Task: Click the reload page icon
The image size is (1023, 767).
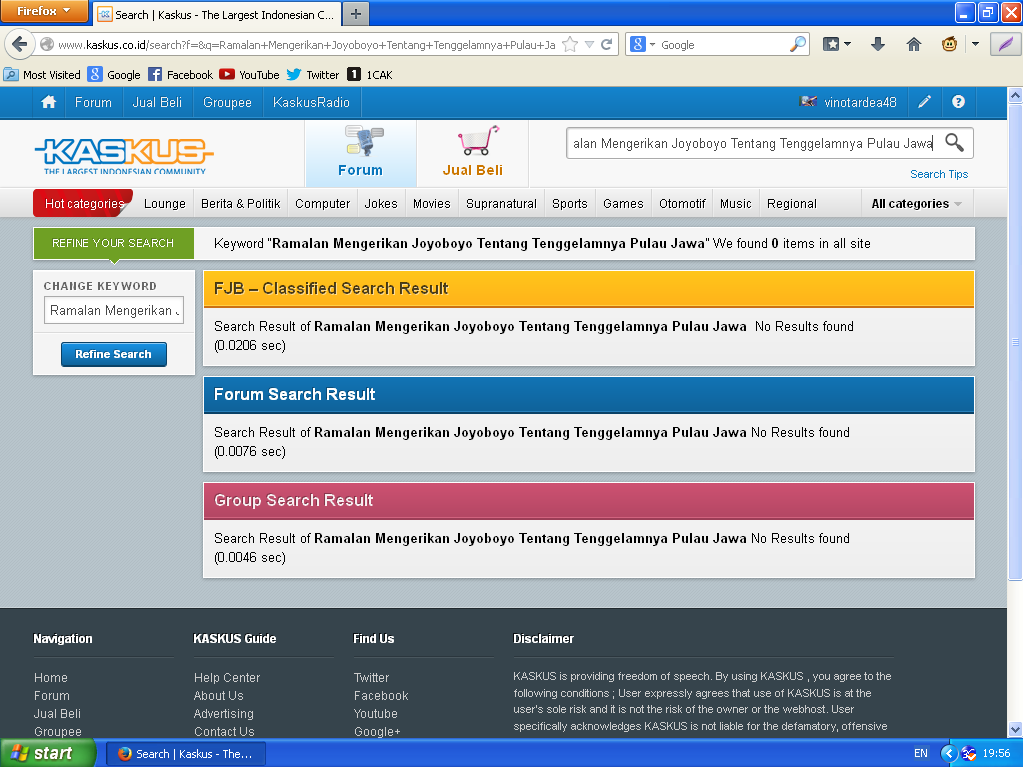Action: [607, 44]
